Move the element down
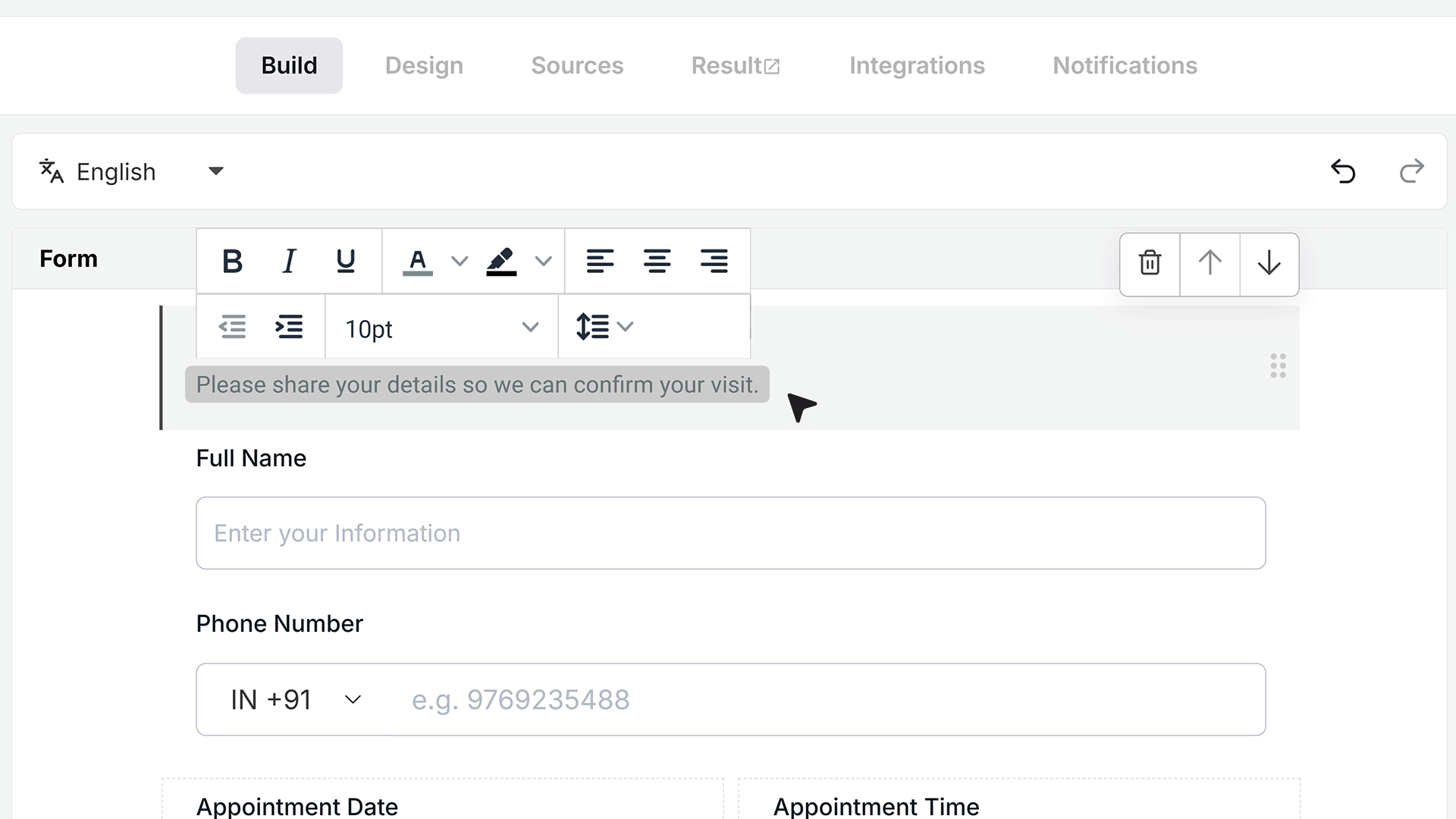Screen dimensions: 1456x819 (x=1269, y=263)
